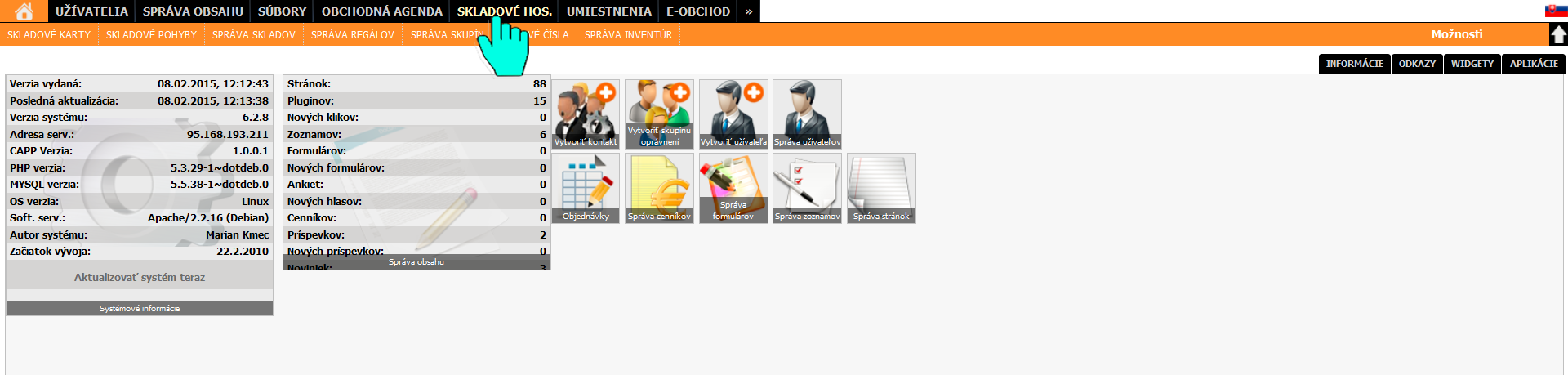Switch to the Odkazy tab

(x=1417, y=64)
